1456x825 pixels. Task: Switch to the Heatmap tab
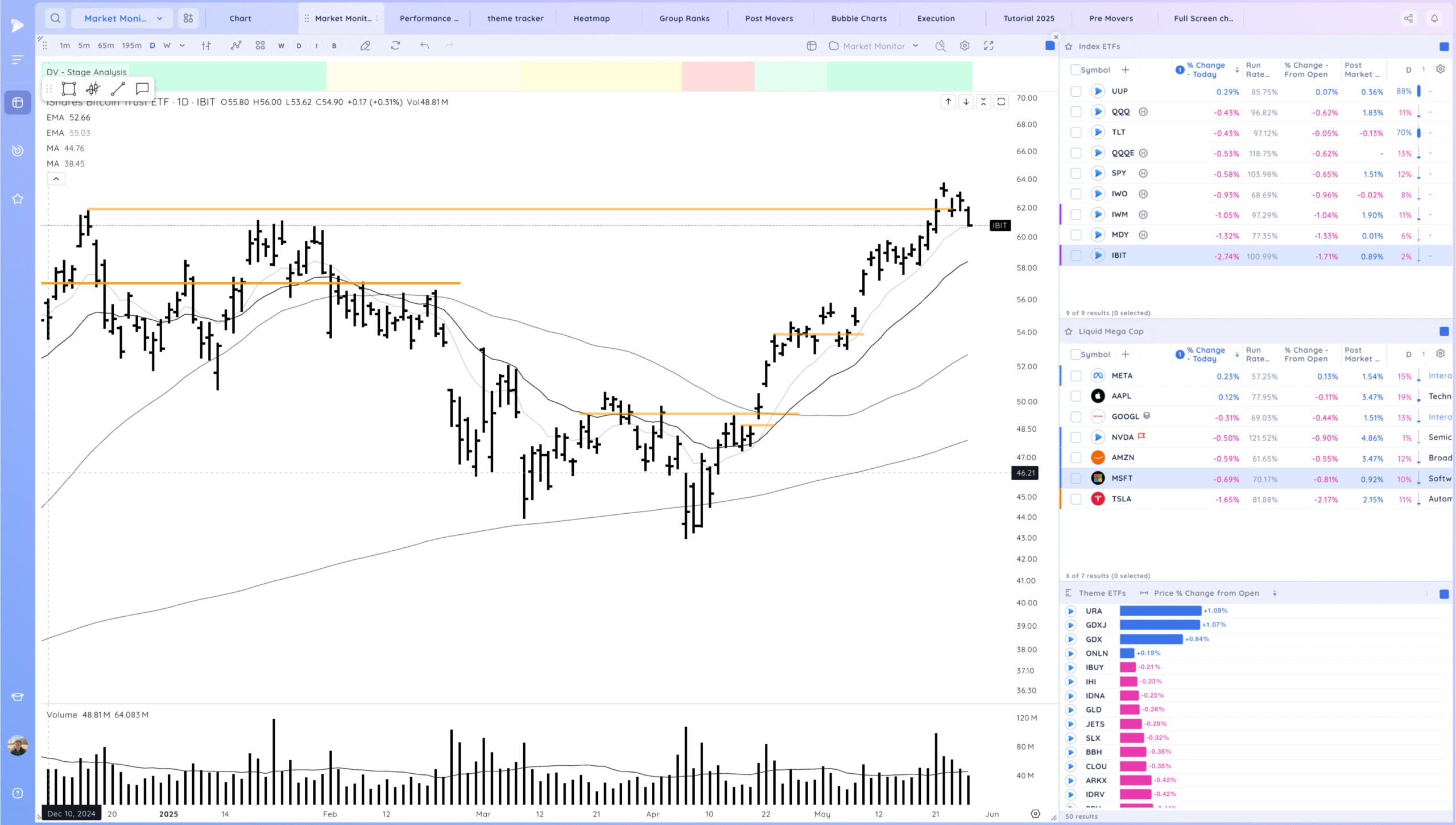(x=591, y=18)
